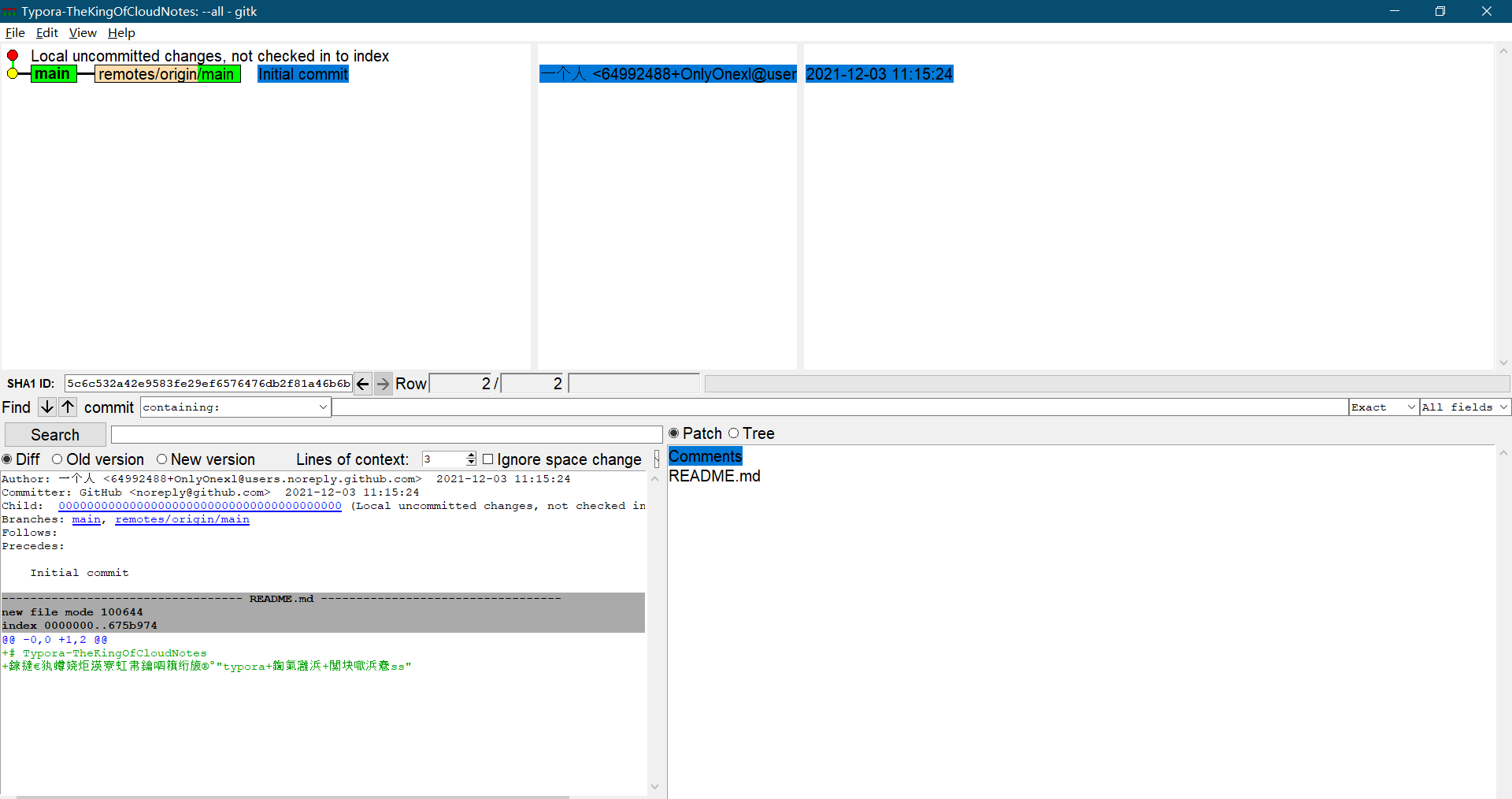Image resolution: width=1512 pixels, height=799 pixels.
Task: Select New version radio button
Action: pos(161,459)
